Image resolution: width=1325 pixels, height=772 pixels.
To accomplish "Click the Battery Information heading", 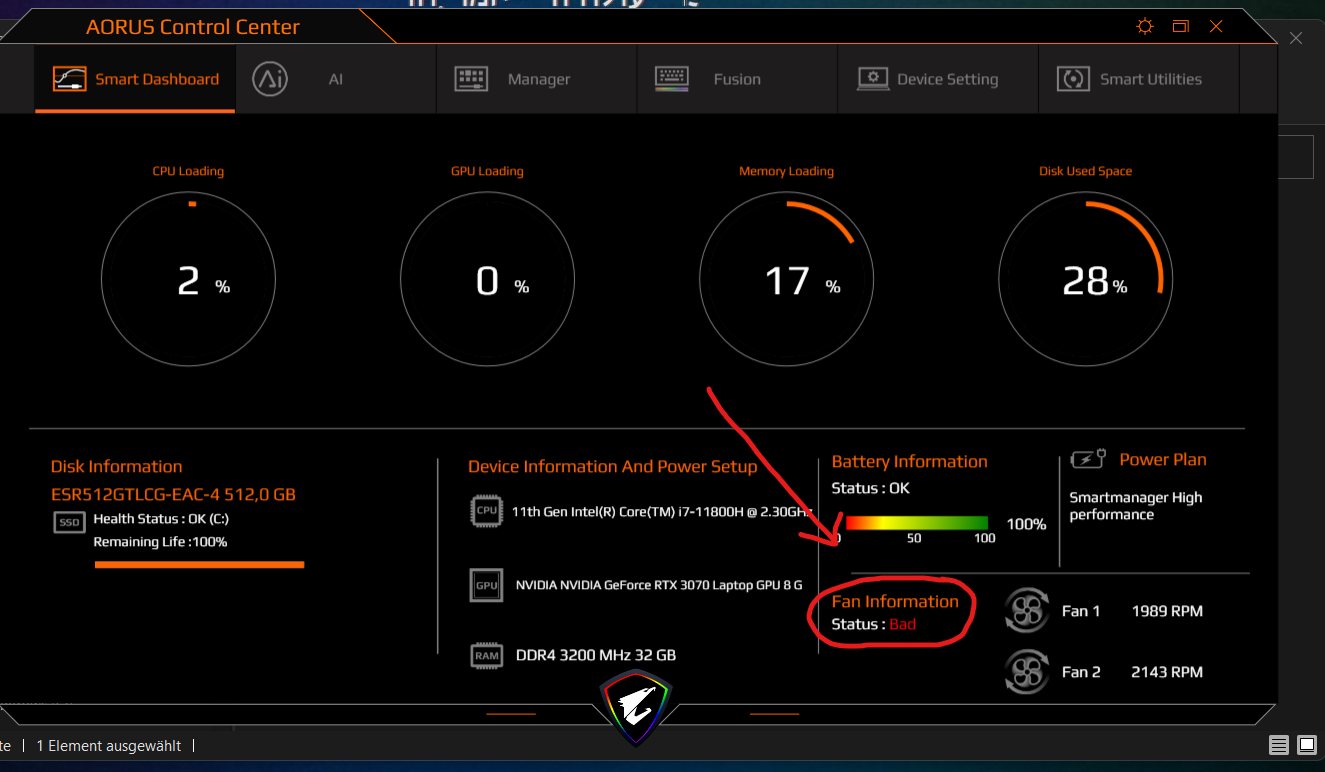I will 910,462.
